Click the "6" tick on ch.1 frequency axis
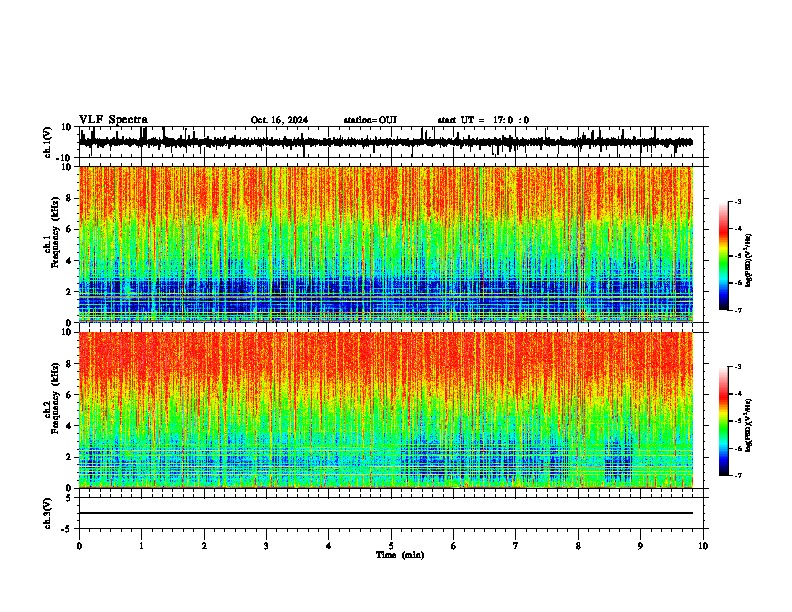792x612 pixels. 70,229
